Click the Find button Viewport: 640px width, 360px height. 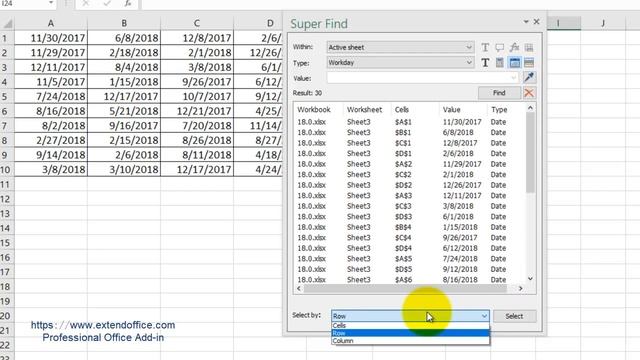pos(499,93)
